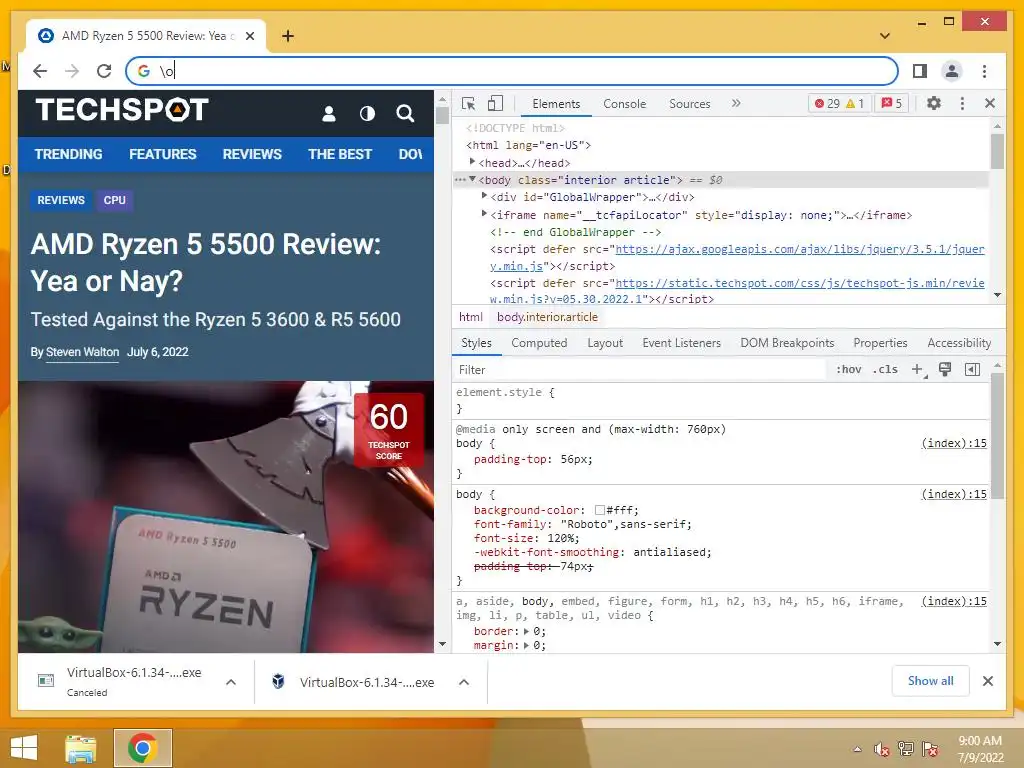This screenshot has height=768, width=1024.
Task: Switch to the Sources tab
Action: tap(690, 104)
